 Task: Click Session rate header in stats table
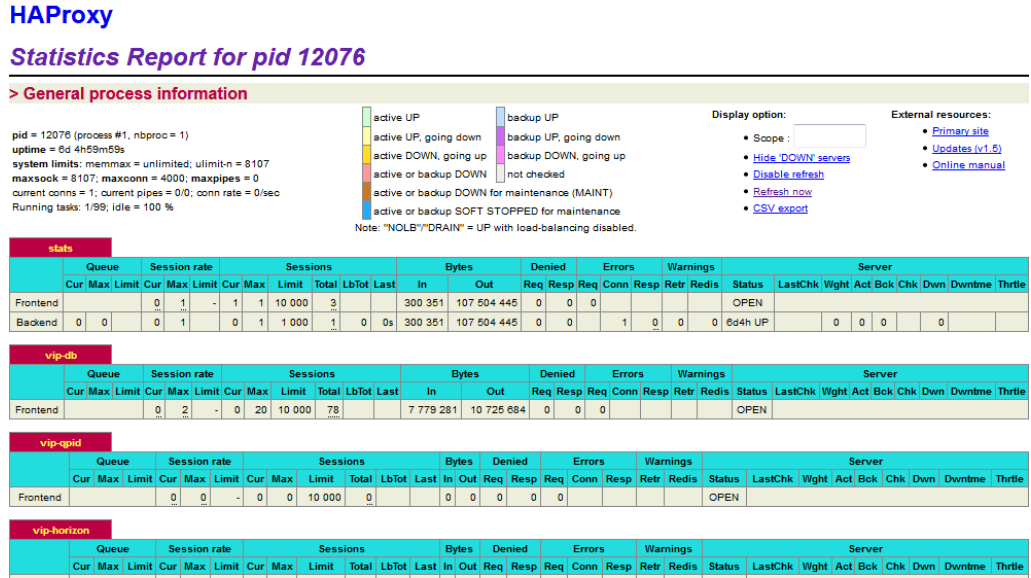pyautogui.click(x=181, y=266)
